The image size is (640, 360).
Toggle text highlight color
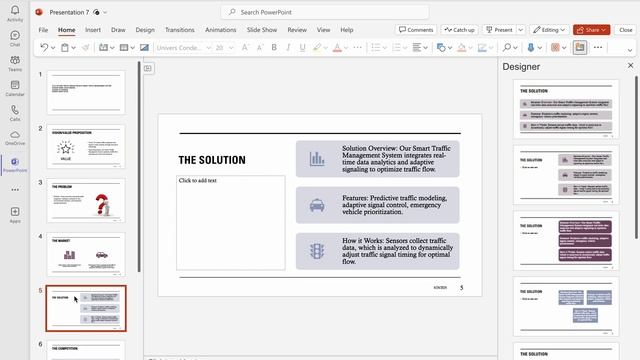tap(317, 48)
